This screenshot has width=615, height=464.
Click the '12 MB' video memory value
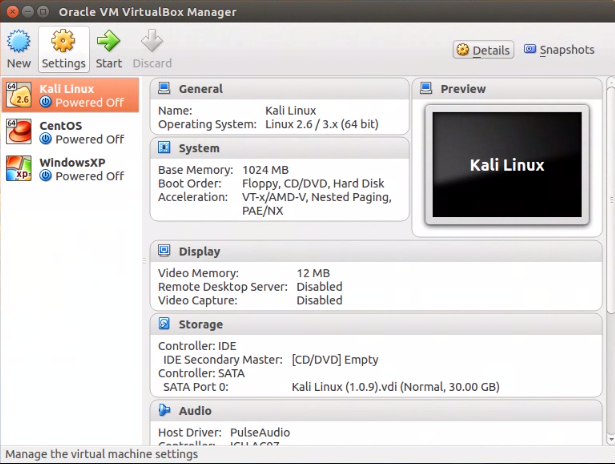click(313, 273)
